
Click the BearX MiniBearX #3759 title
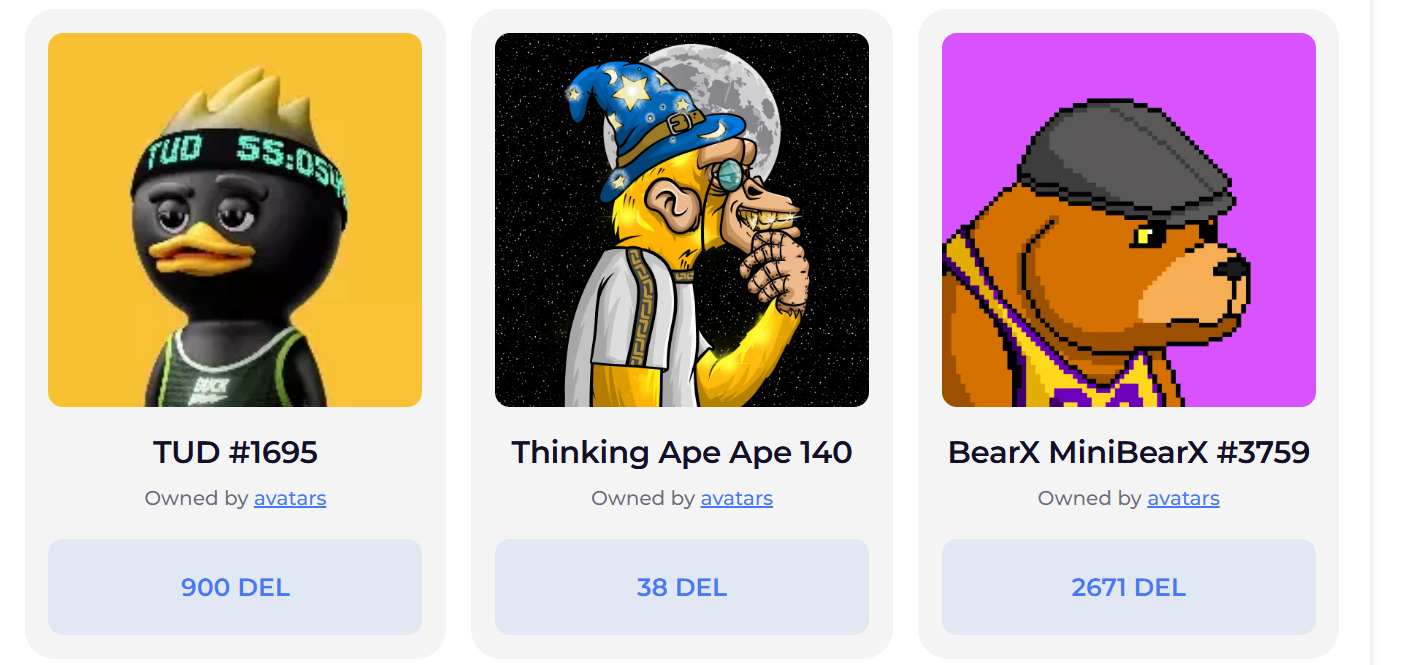coord(1129,452)
